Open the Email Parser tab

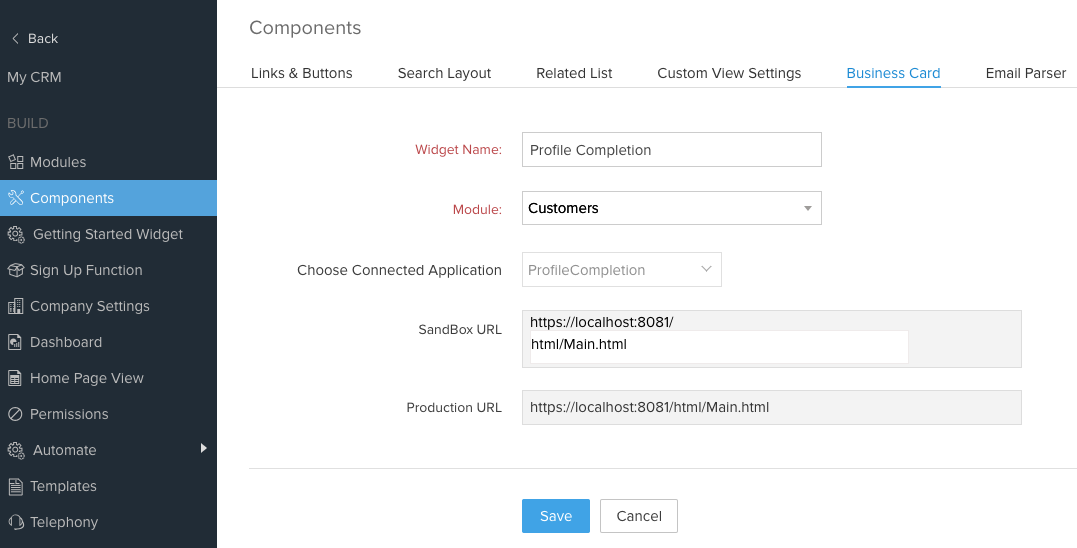tap(1025, 73)
